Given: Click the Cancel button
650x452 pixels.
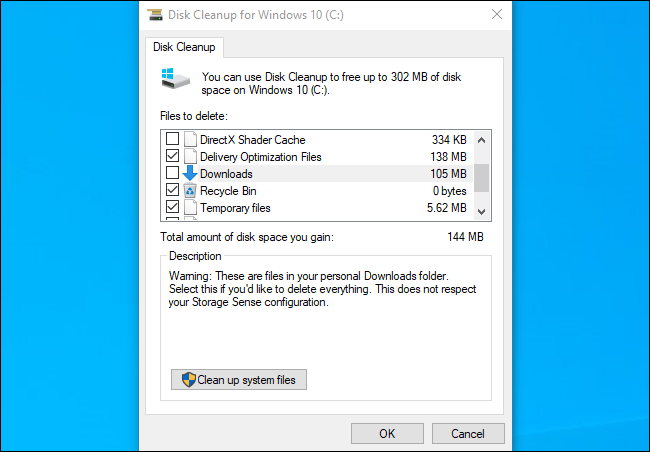Looking at the screenshot, I should [468, 433].
